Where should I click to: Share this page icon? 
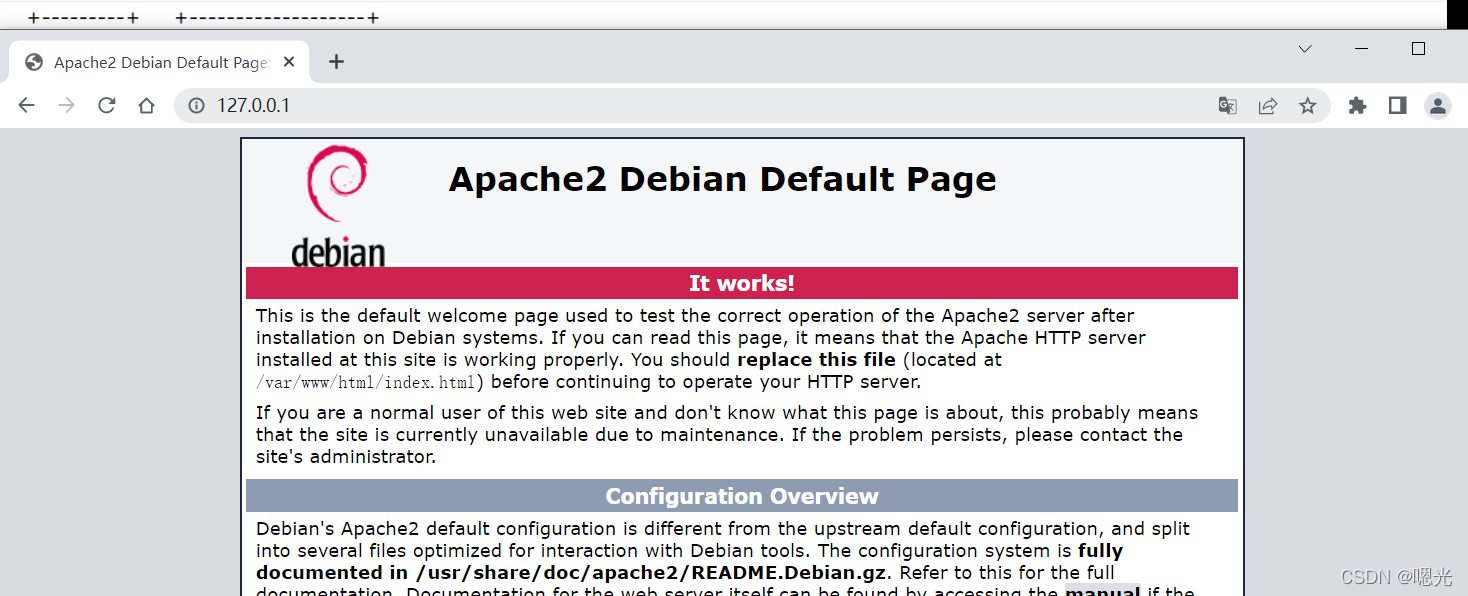point(1268,105)
